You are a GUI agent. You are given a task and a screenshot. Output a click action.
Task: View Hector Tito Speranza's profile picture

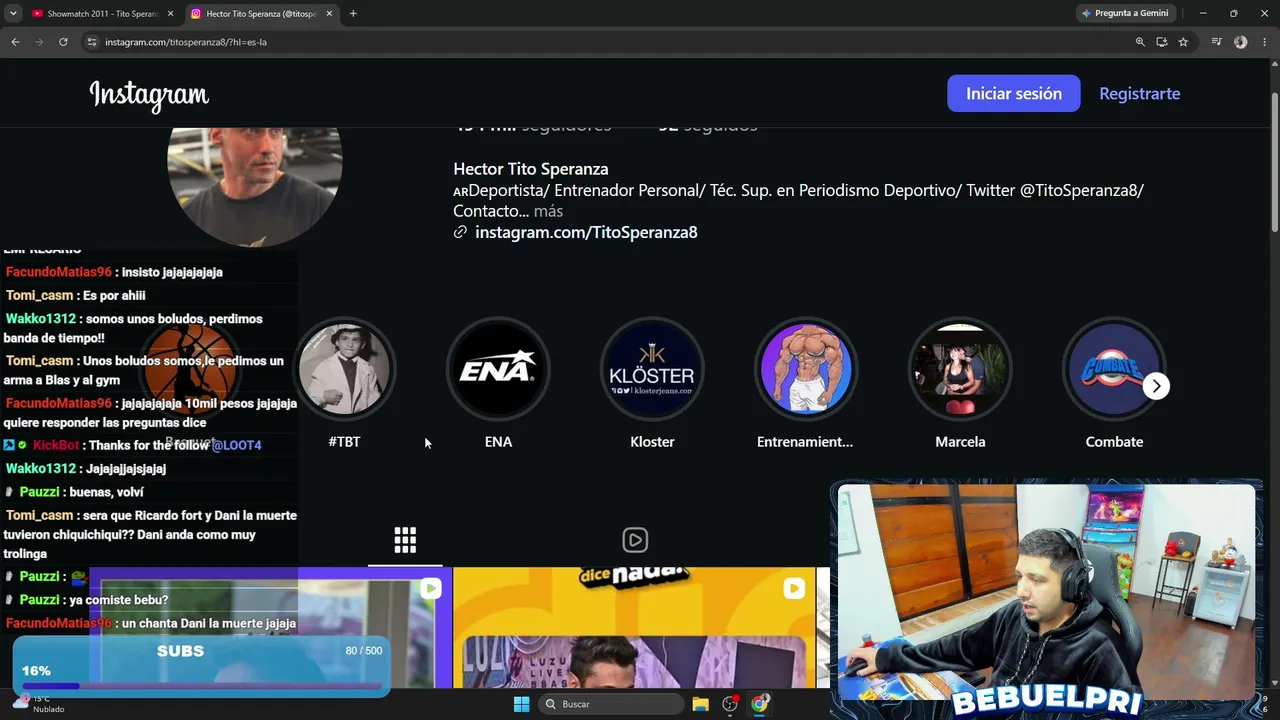click(x=255, y=186)
